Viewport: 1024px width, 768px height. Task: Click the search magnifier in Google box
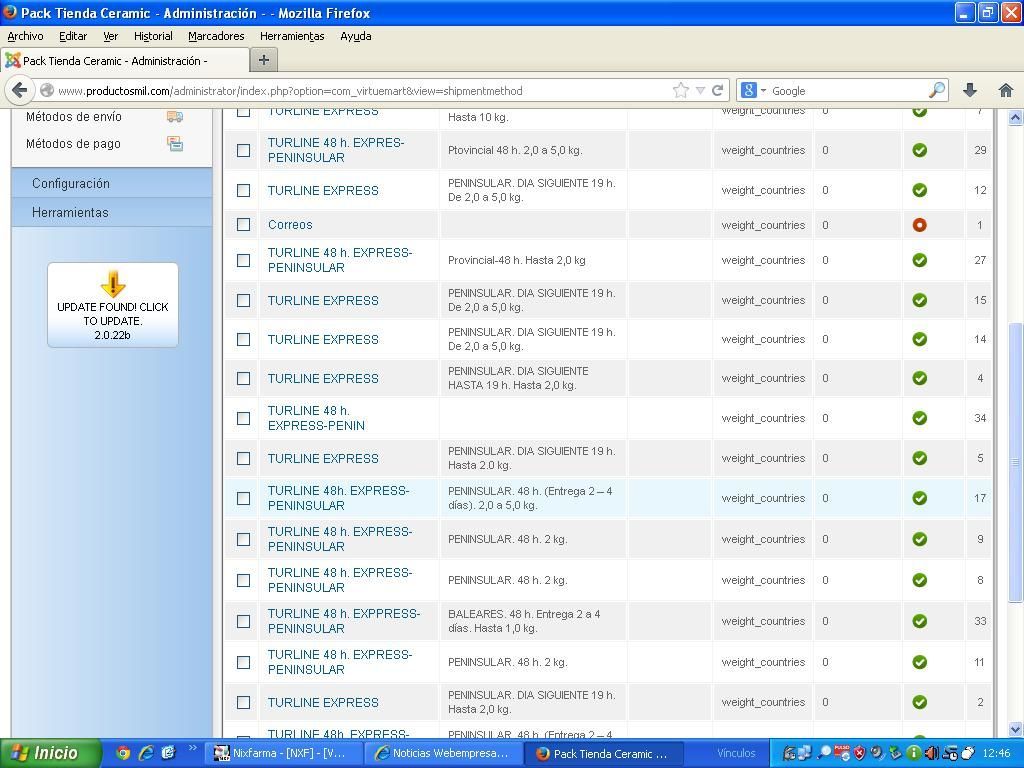coord(937,90)
